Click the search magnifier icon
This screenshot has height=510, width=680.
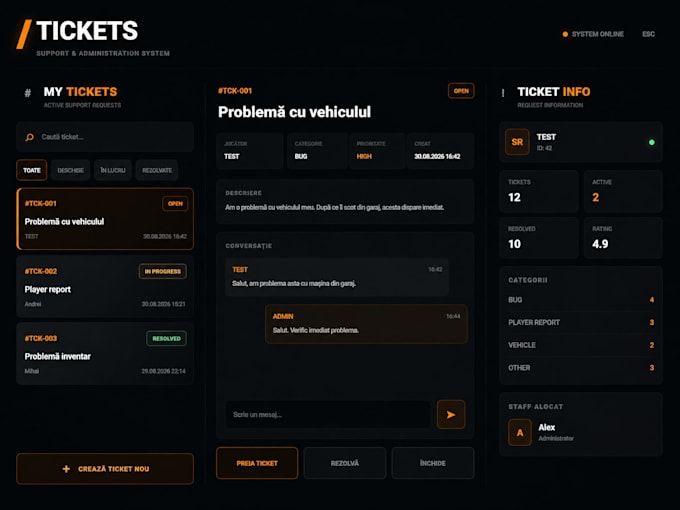29,137
